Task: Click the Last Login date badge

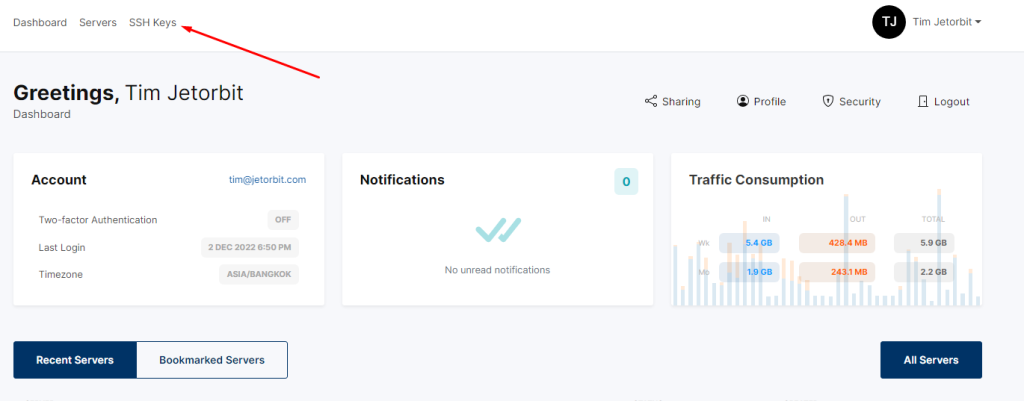Action: coord(250,248)
